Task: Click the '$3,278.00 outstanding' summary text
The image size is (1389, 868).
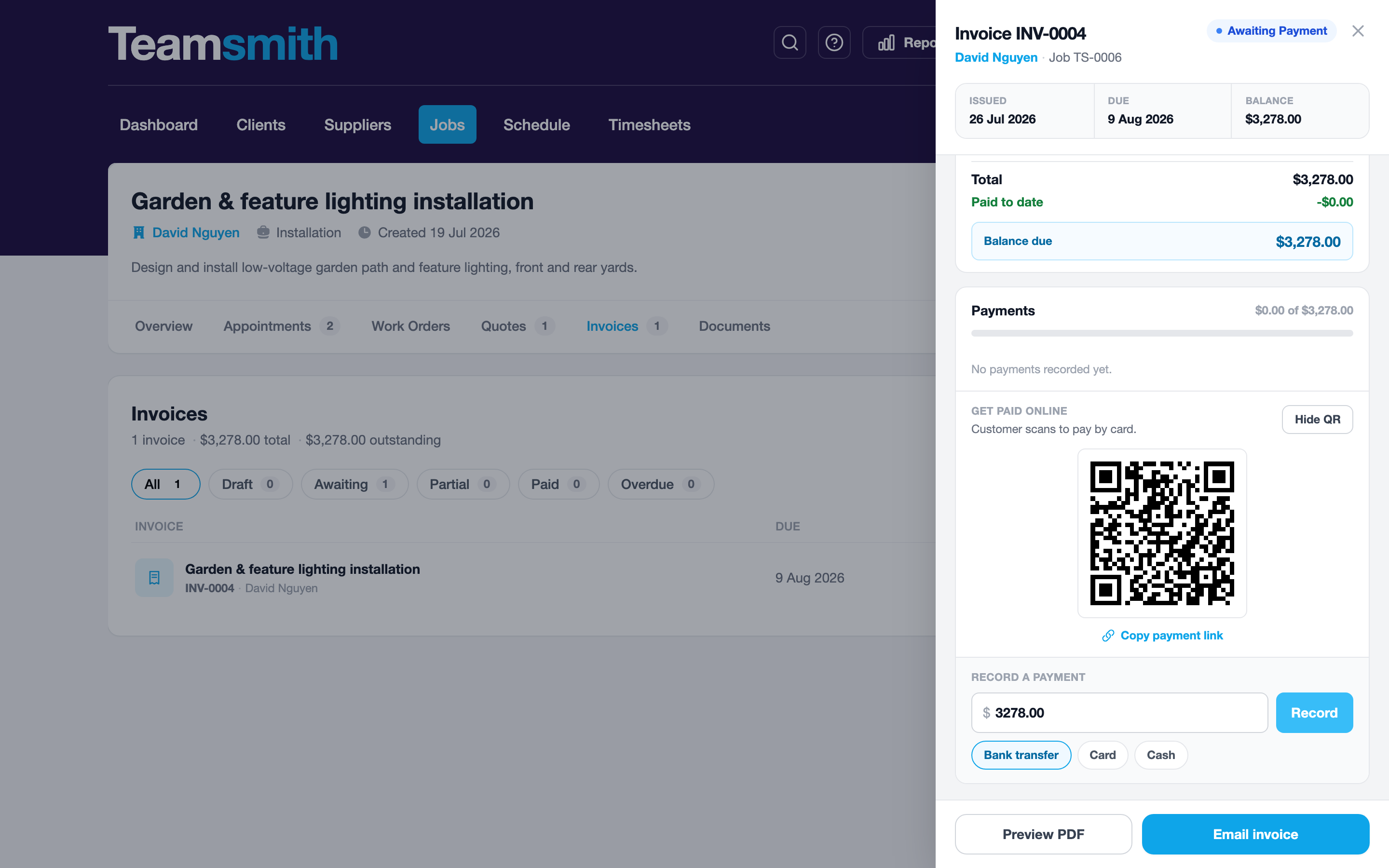Action: [x=373, y=440]
